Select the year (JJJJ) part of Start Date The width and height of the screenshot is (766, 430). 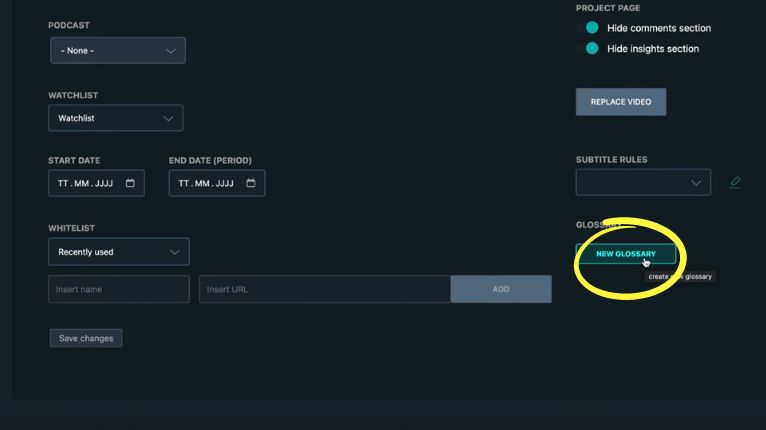click(104, 184)
